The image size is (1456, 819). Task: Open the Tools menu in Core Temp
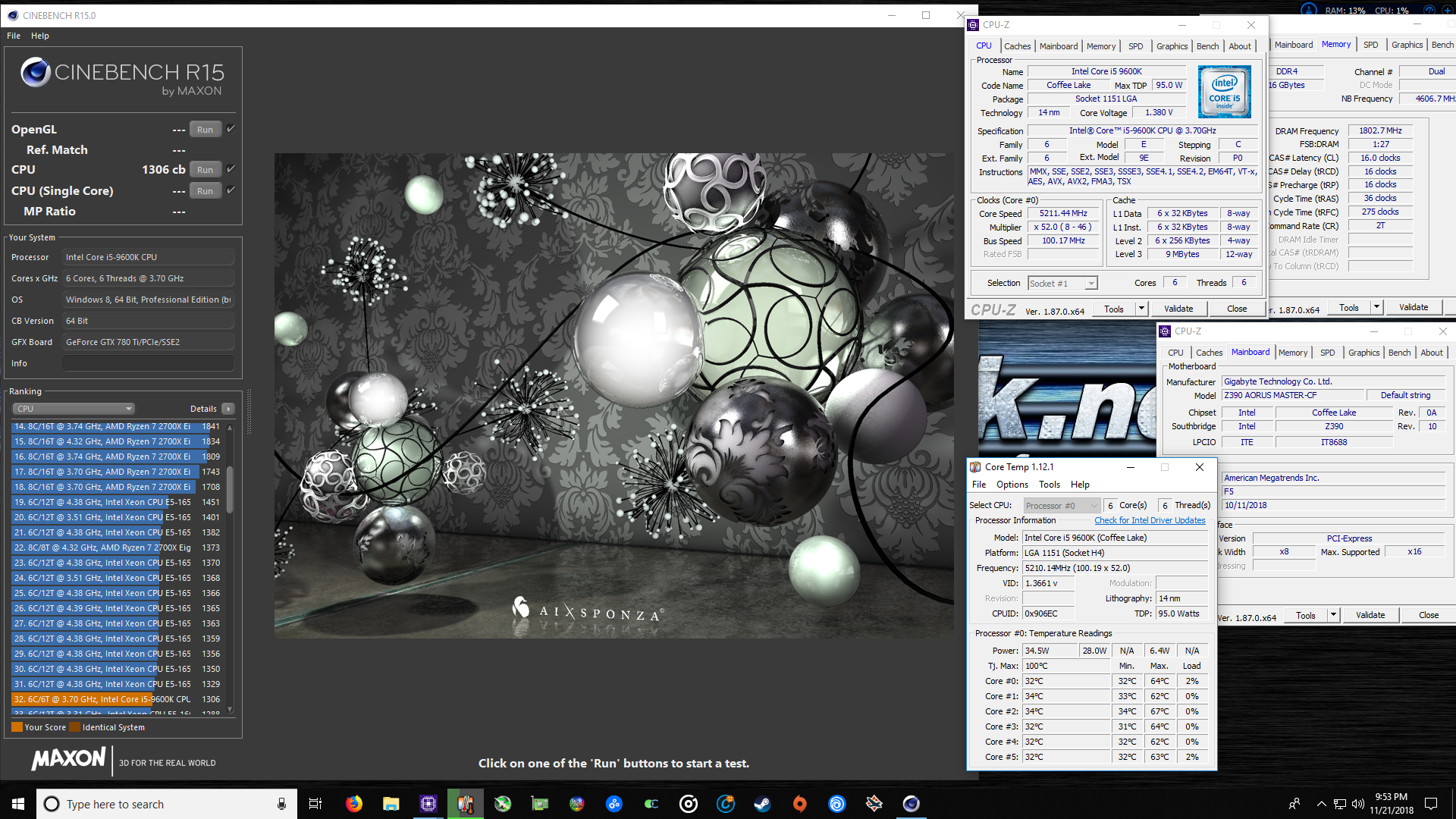pyautogui.click(x=1050, y=485)
